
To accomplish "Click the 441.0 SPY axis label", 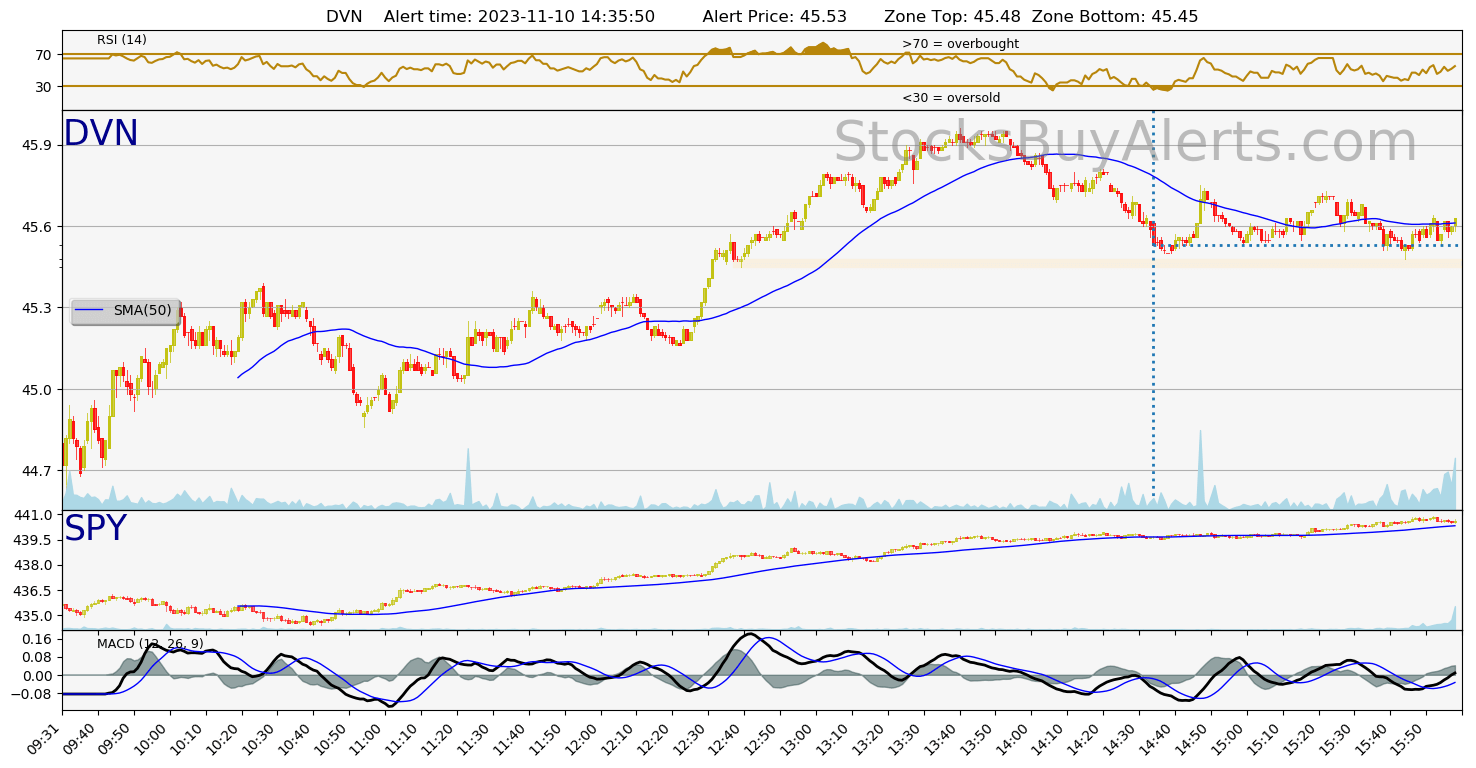I will (x=33, y=515).
